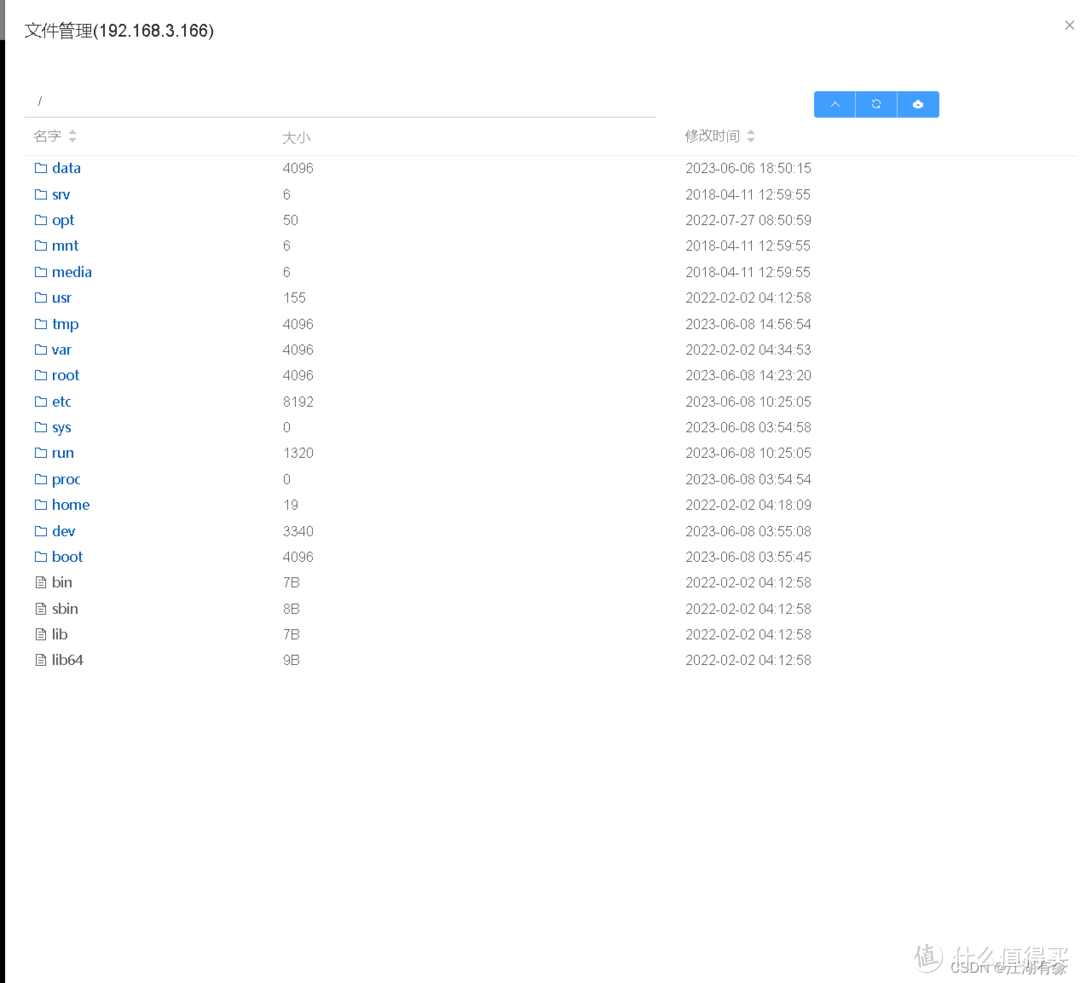Click the folder icon beside home
The image size is (1080, 983).
pos(40,505)
